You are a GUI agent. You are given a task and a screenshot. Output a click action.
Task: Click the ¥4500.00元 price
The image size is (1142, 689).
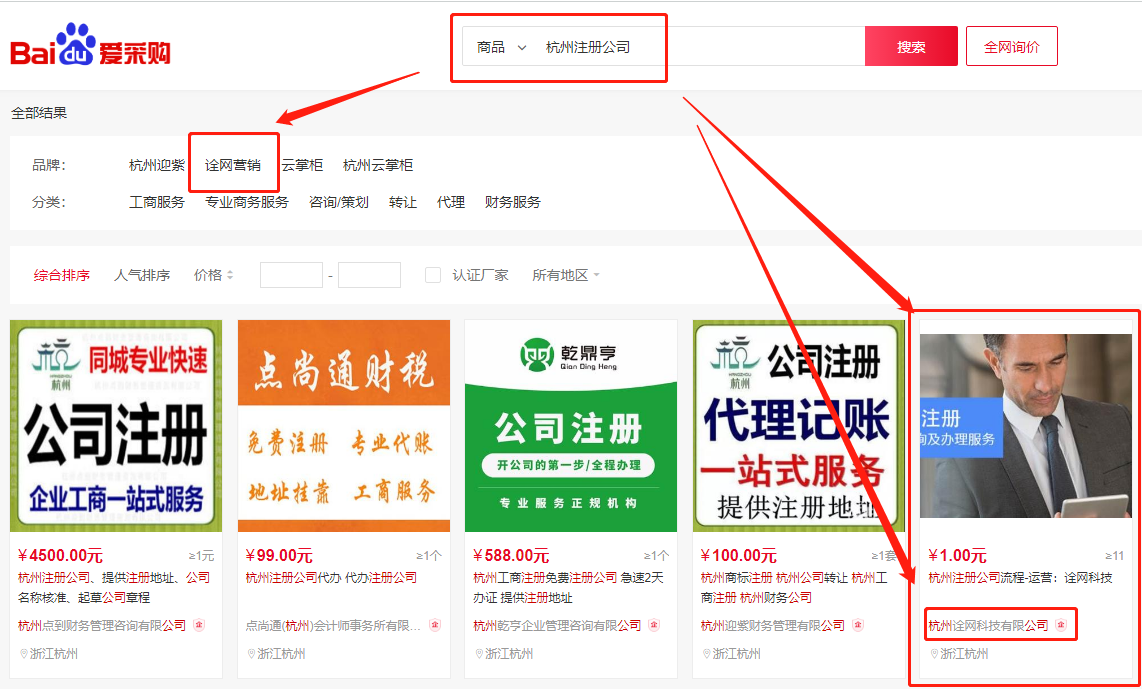click(x=60, y=556)
